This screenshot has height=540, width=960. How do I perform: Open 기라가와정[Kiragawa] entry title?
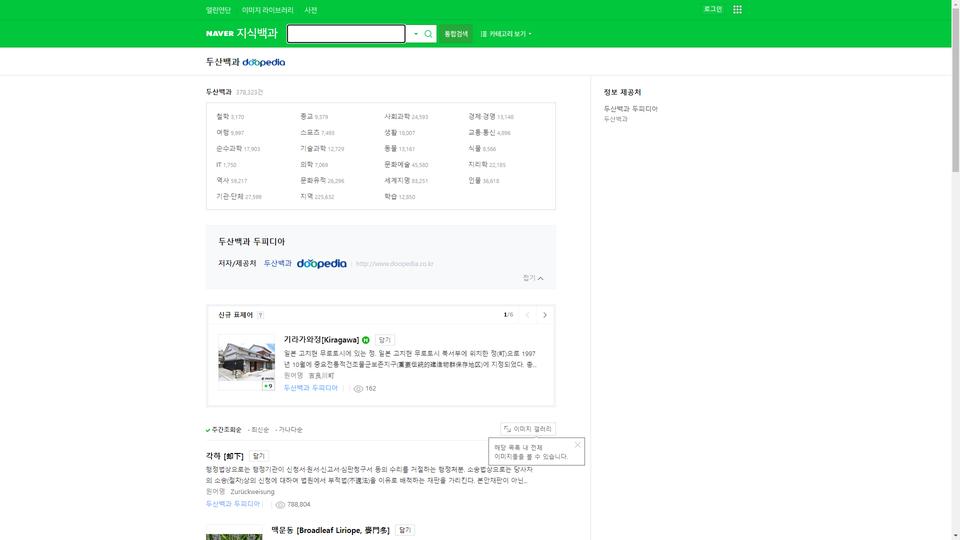[321, 340]
